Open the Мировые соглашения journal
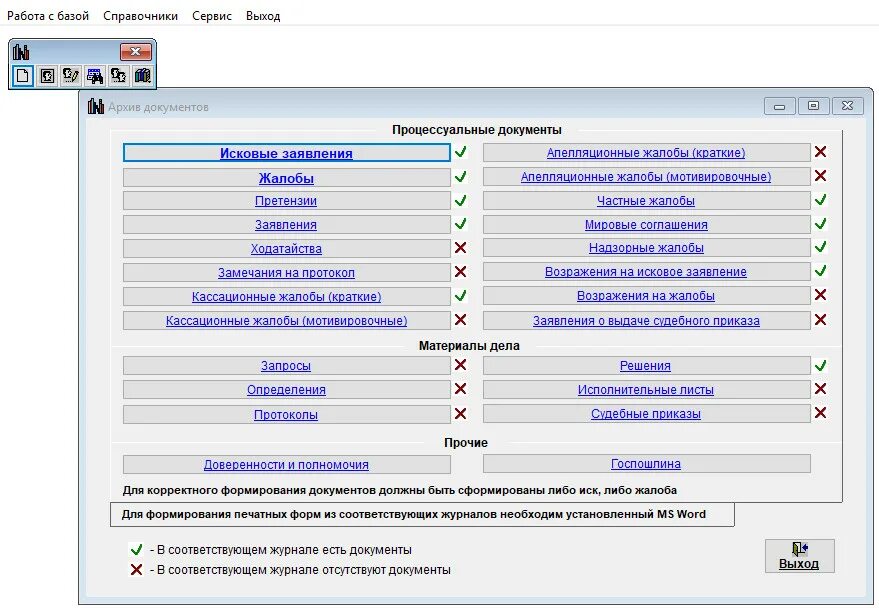 click(x=646, y=225)
